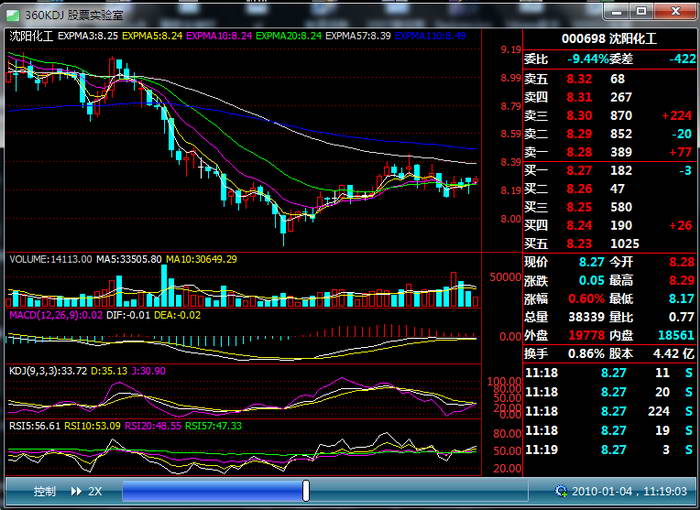Close the 360KDJ stock lab window
The image size is (700, 510).
(675, 12)
